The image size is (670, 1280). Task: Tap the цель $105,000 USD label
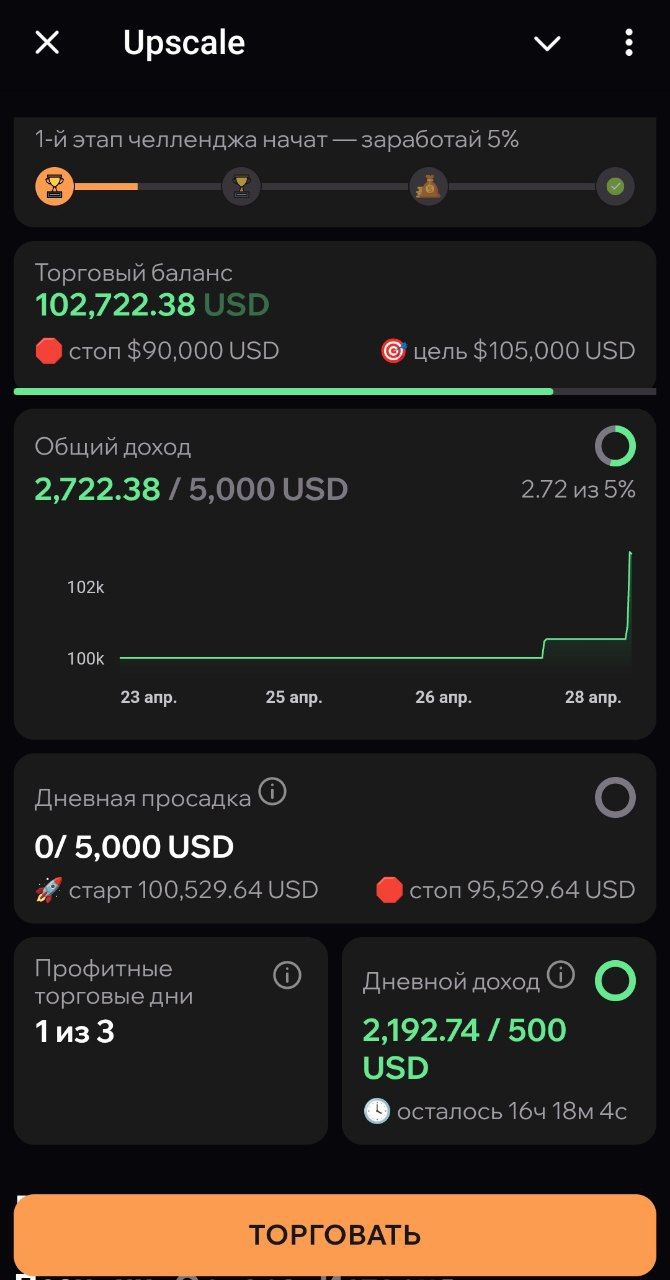point(507,351)
